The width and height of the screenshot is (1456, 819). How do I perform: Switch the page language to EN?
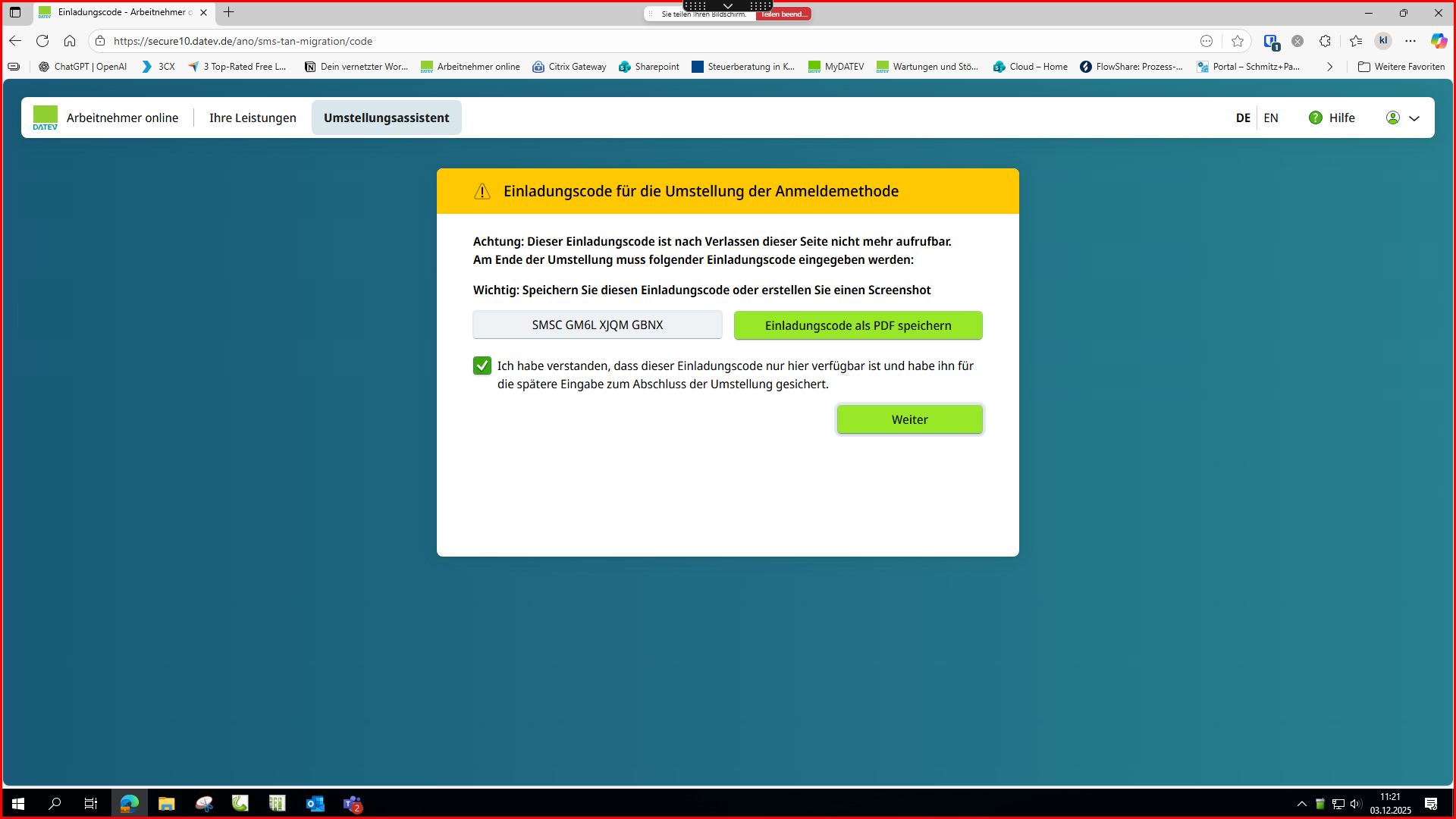point(1271,118)
